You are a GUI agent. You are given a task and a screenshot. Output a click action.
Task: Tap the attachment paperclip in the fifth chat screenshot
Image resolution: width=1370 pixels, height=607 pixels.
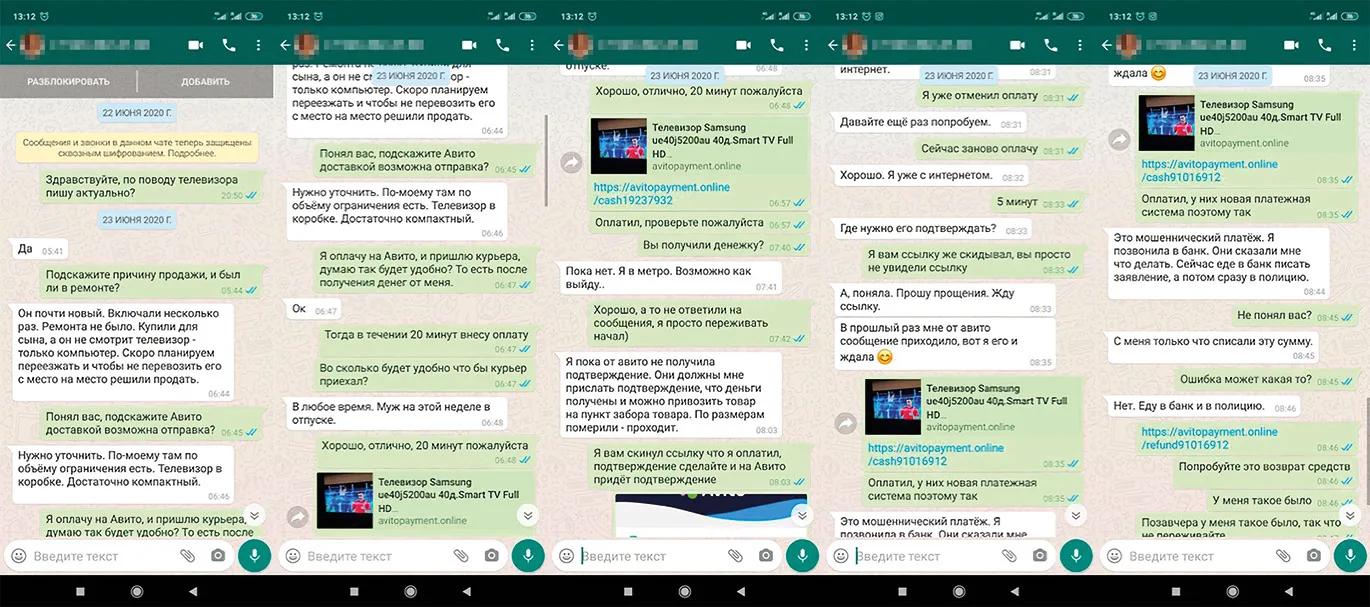(1283, 555)
